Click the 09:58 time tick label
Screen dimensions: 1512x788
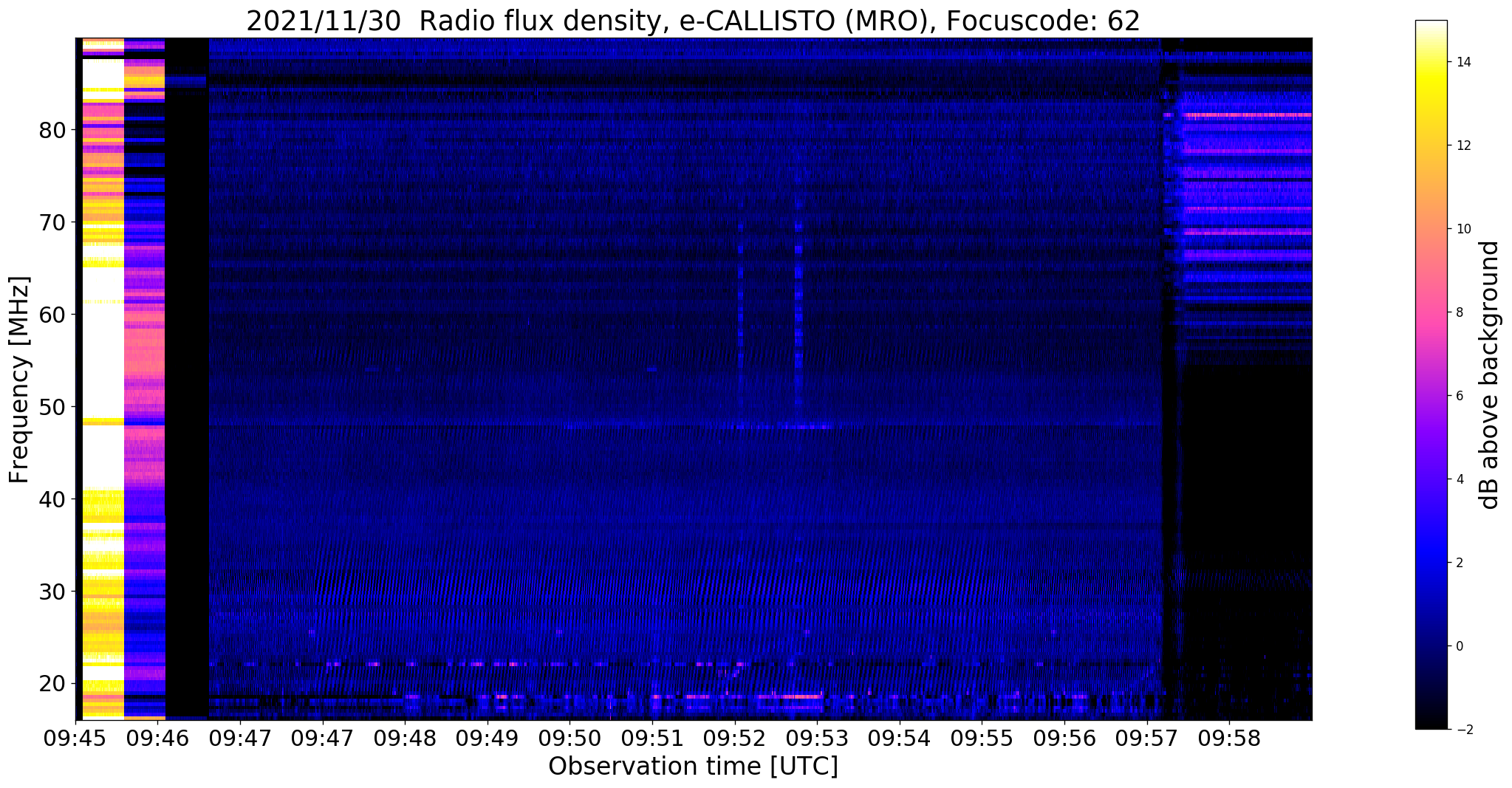[x=1229, y=739]
